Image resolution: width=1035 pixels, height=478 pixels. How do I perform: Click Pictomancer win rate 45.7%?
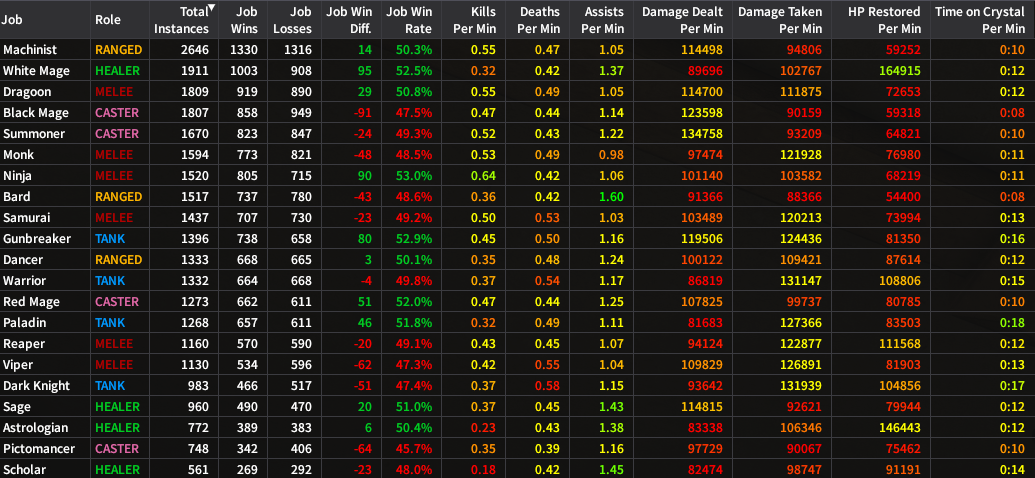[x=414, y=449]
